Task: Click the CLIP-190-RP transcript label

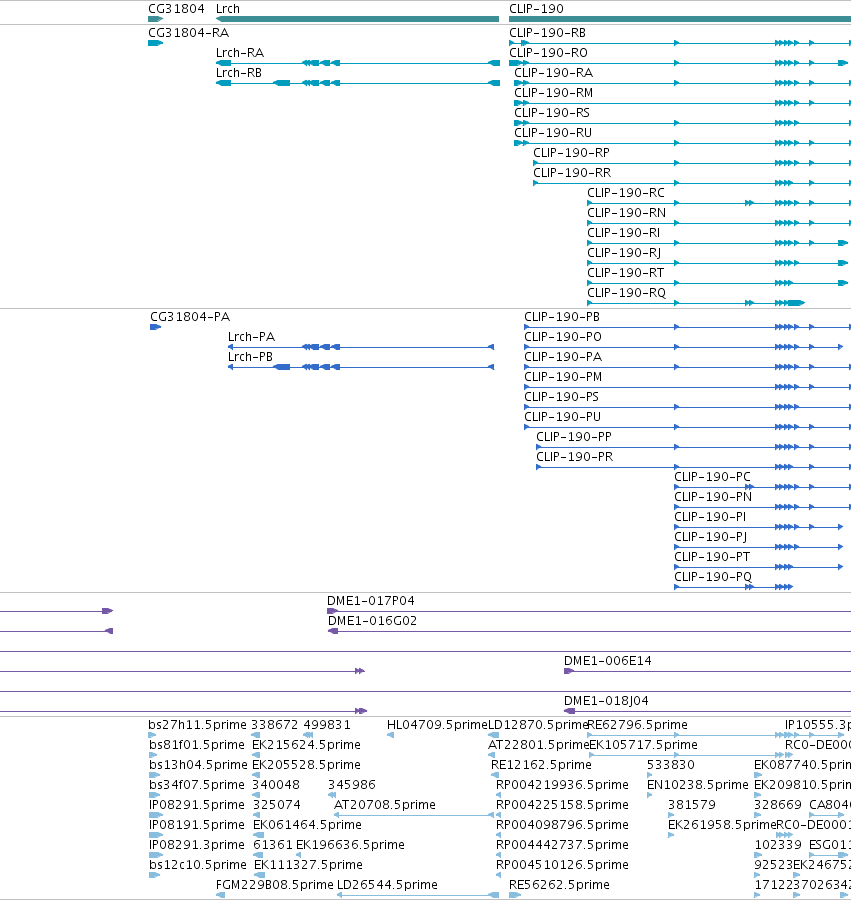Action: [572, 153]
